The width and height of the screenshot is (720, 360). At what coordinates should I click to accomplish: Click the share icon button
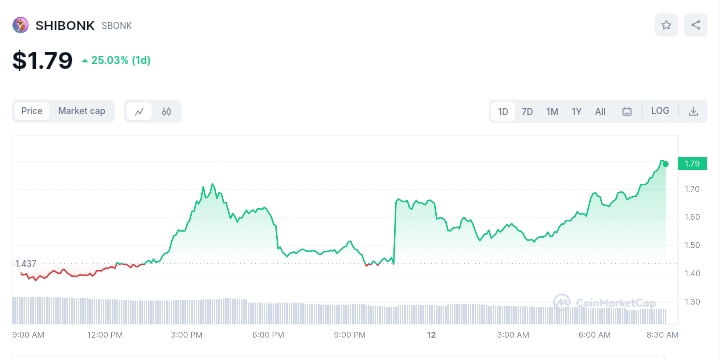[696, 25]
